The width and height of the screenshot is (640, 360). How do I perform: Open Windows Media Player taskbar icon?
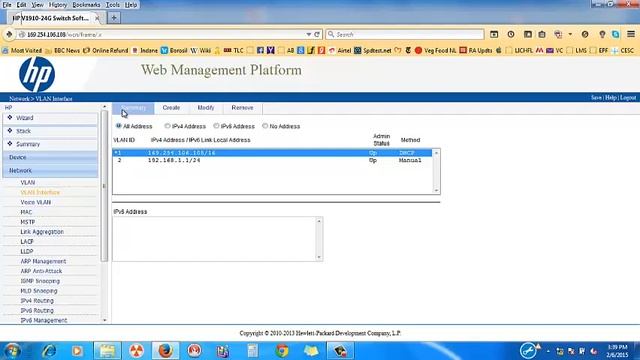[77, 351]
